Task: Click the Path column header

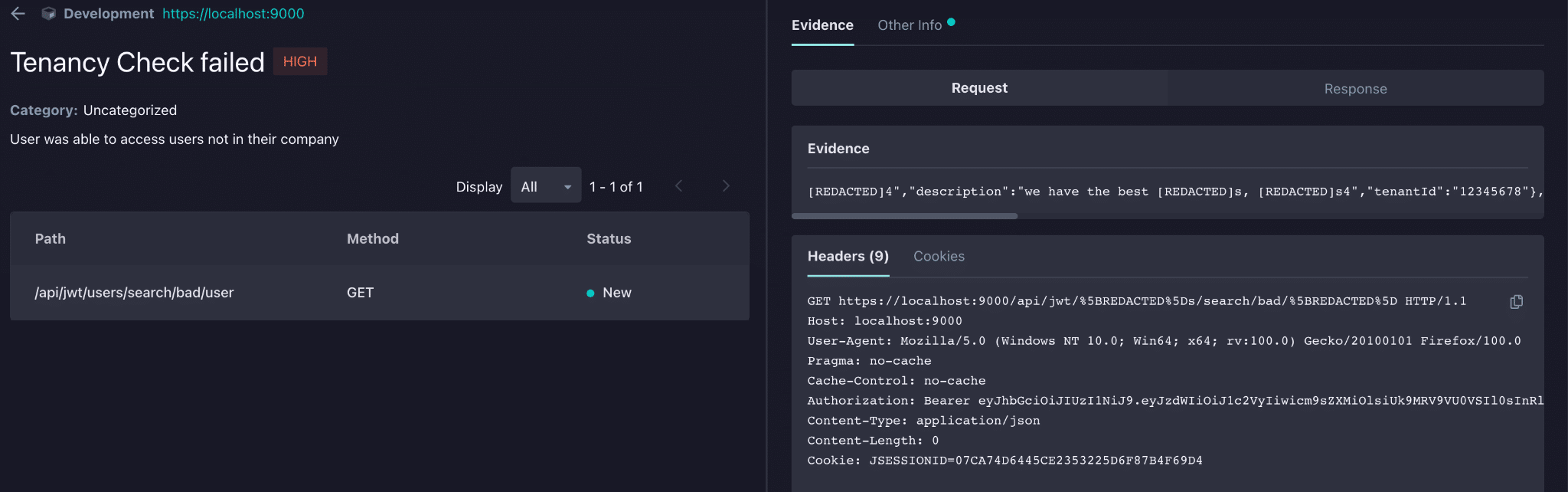Action: [x=51, y=239]
